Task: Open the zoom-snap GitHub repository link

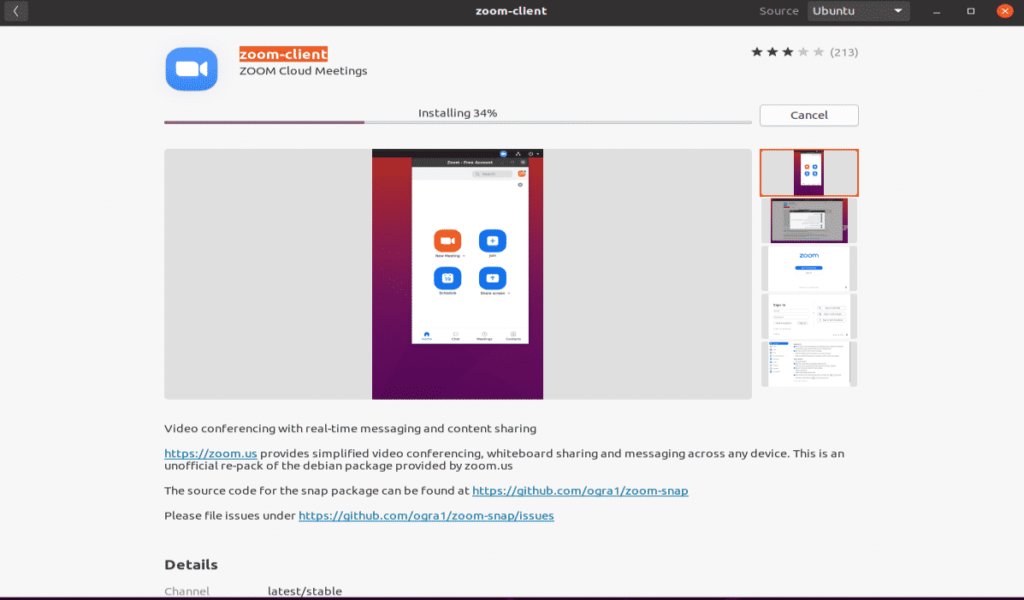Action: (x=580, y=491)
